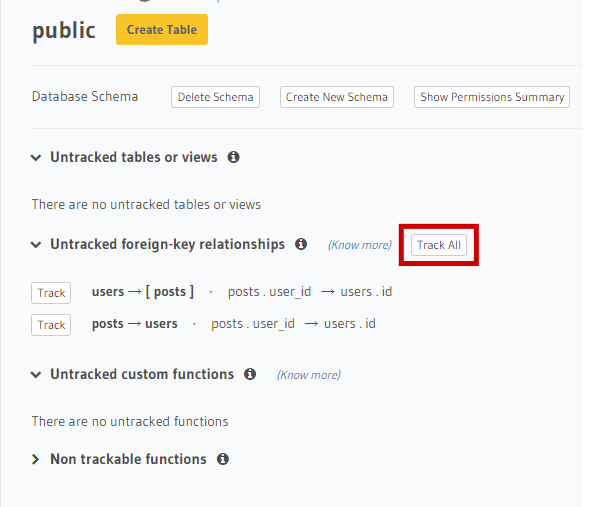
Task: Click Track All foreign-key relationships
Action: click(439, 245)
